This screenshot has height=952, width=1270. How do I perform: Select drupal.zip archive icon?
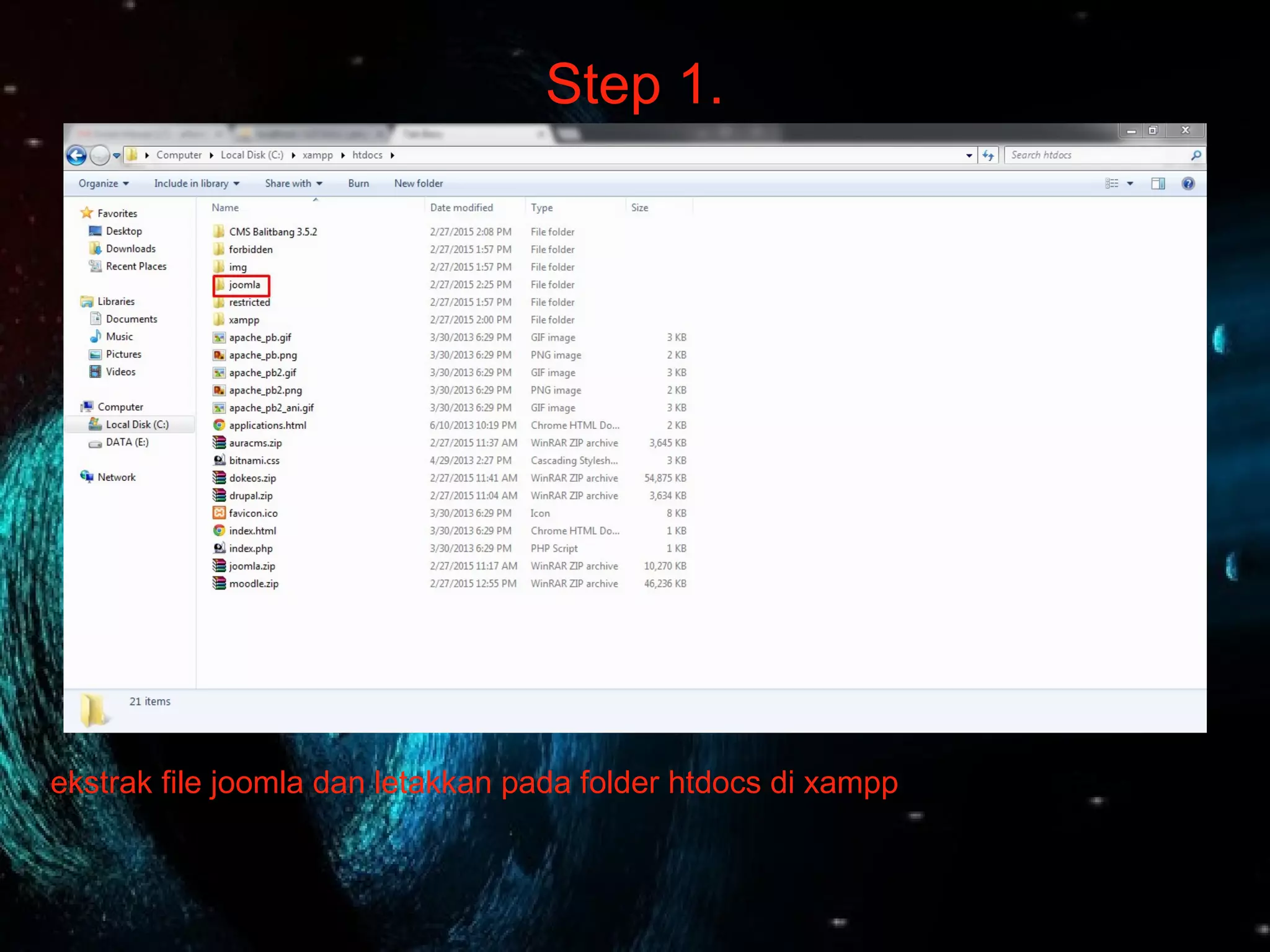219,495
